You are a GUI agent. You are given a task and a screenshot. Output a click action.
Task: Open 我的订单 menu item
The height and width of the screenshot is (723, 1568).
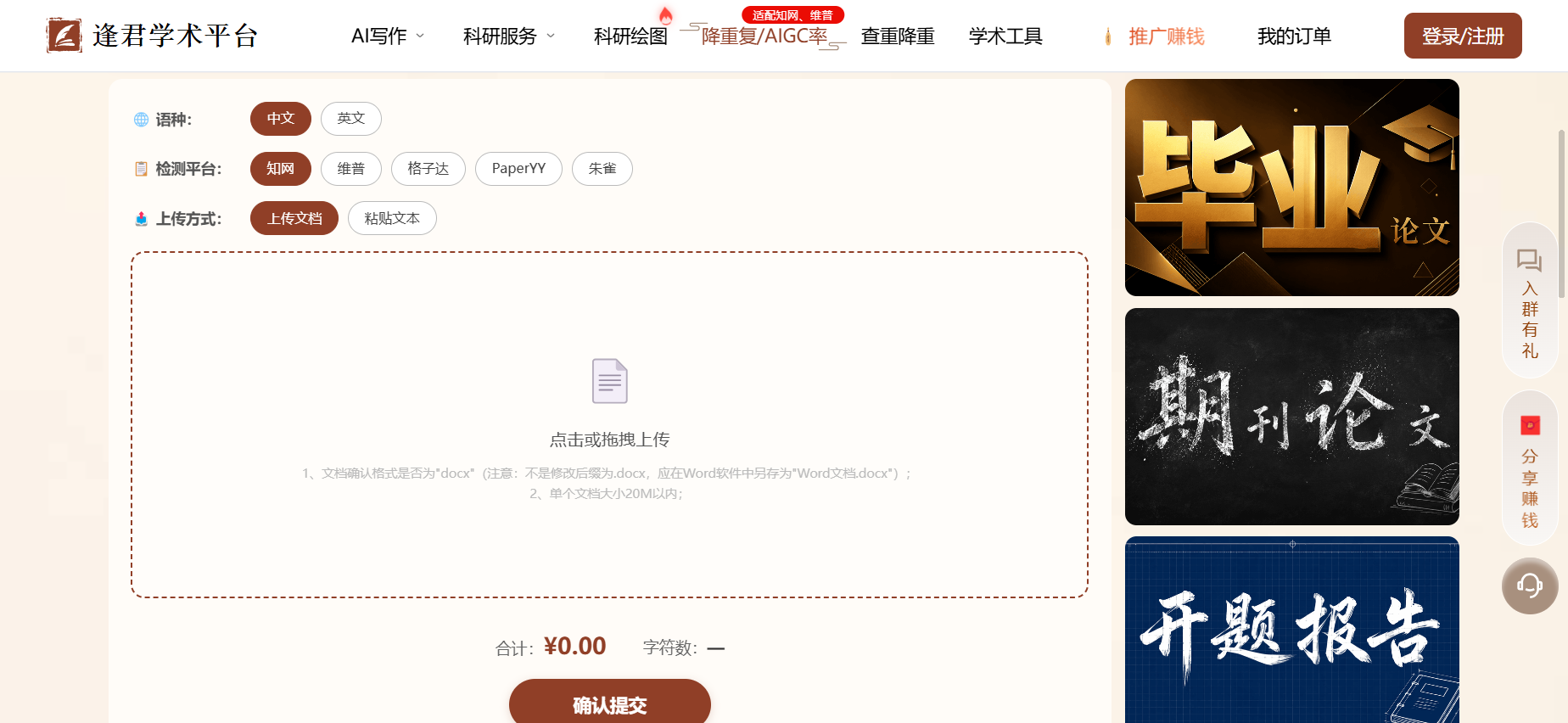point(1294,36)
